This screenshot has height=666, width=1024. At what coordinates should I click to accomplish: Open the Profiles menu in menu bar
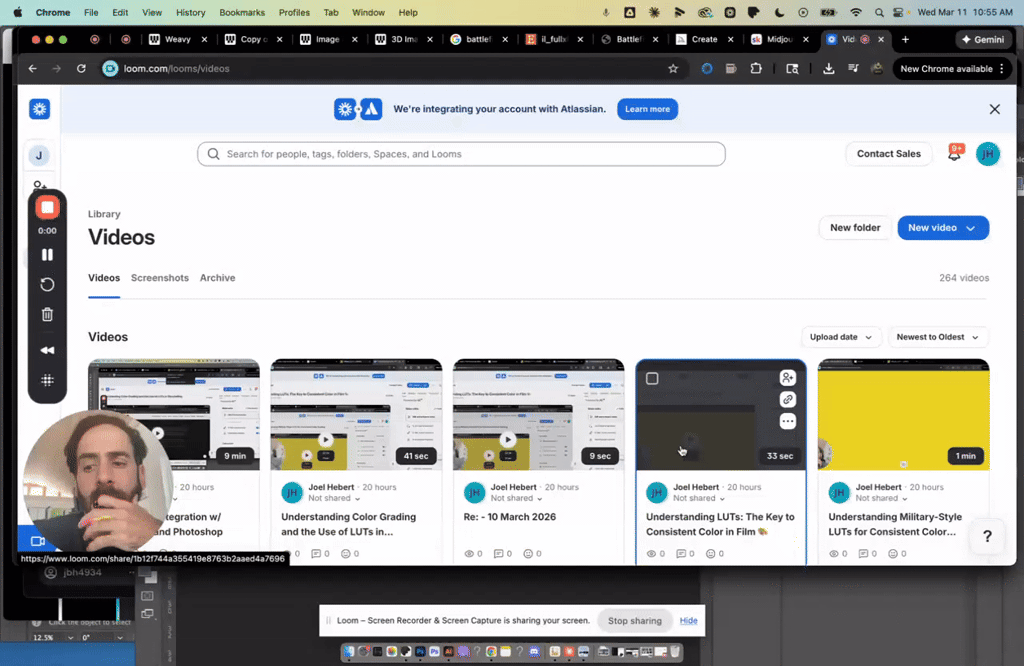(294, 12)
